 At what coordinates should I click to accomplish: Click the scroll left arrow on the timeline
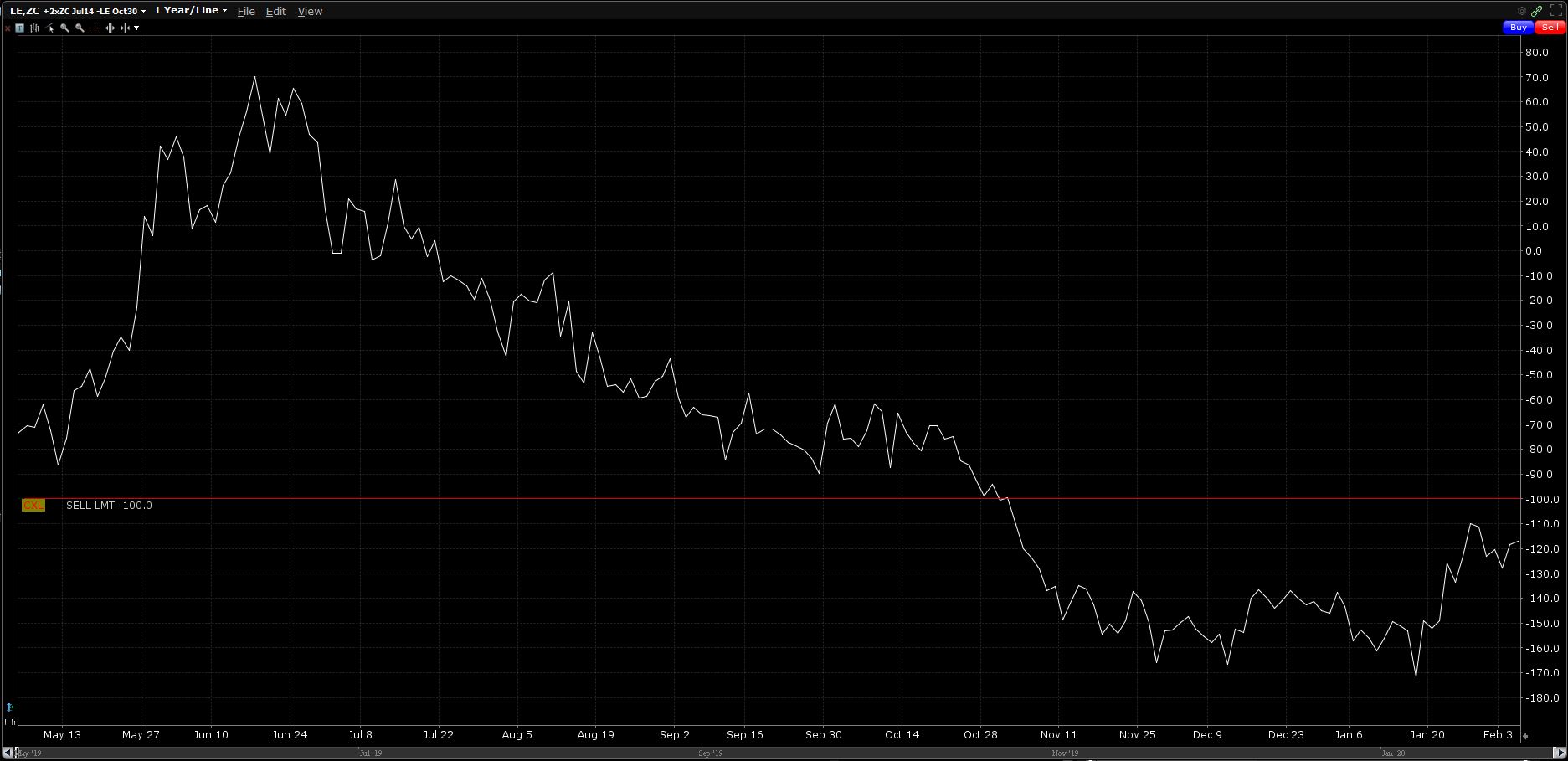[8, 753]
